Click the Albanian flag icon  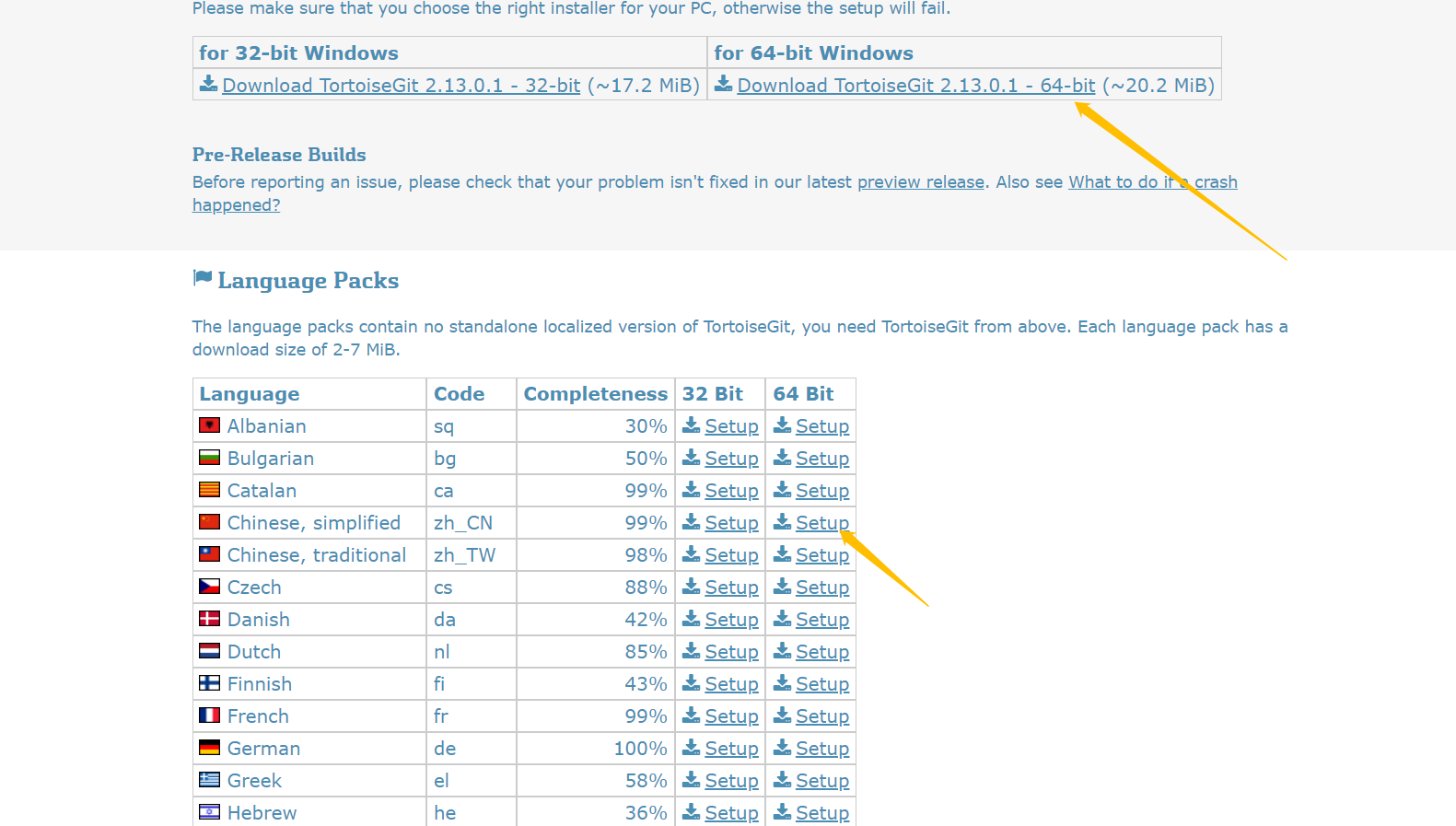tap(210, 425)
